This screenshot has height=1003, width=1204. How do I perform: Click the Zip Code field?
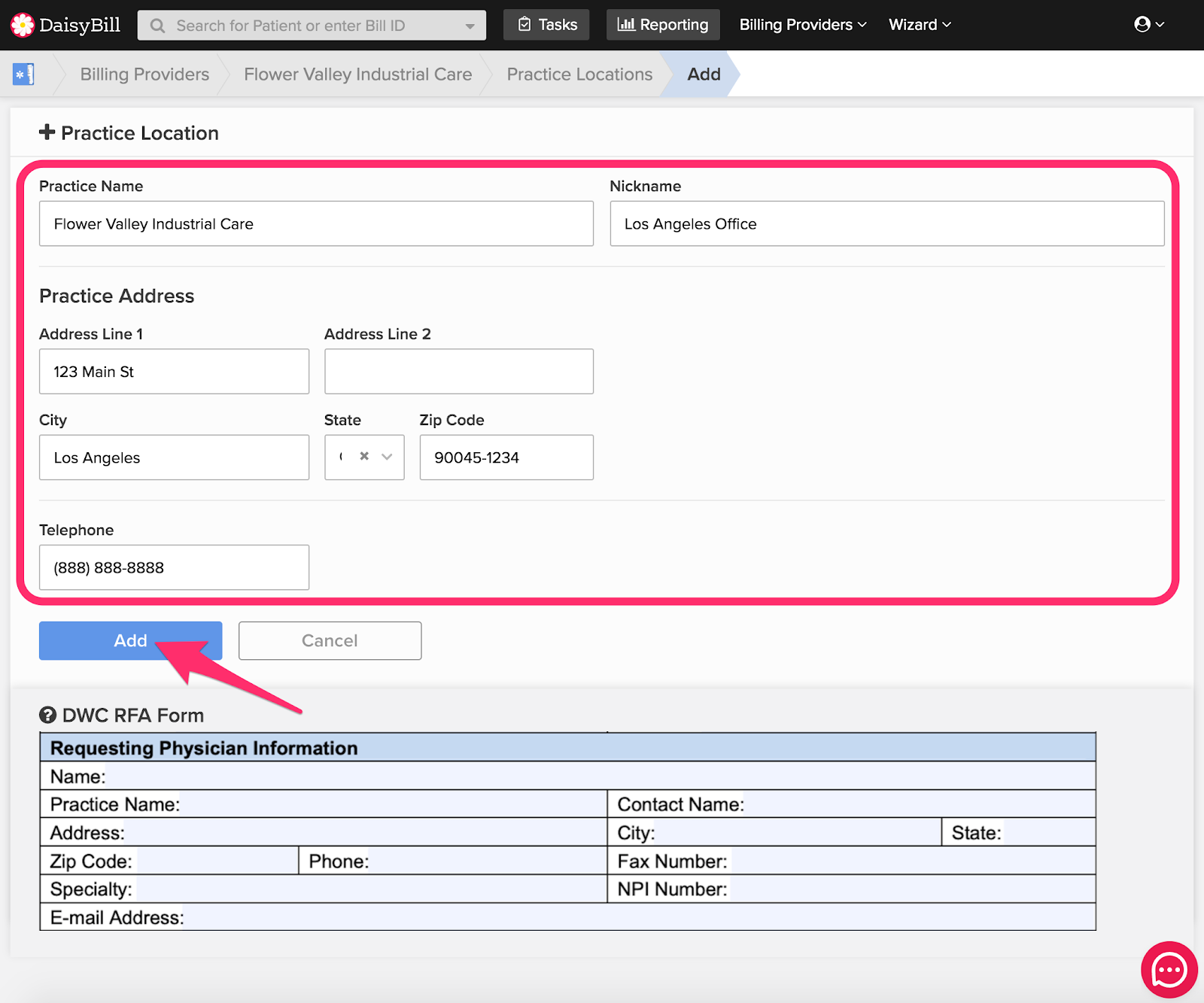(506, 457)
